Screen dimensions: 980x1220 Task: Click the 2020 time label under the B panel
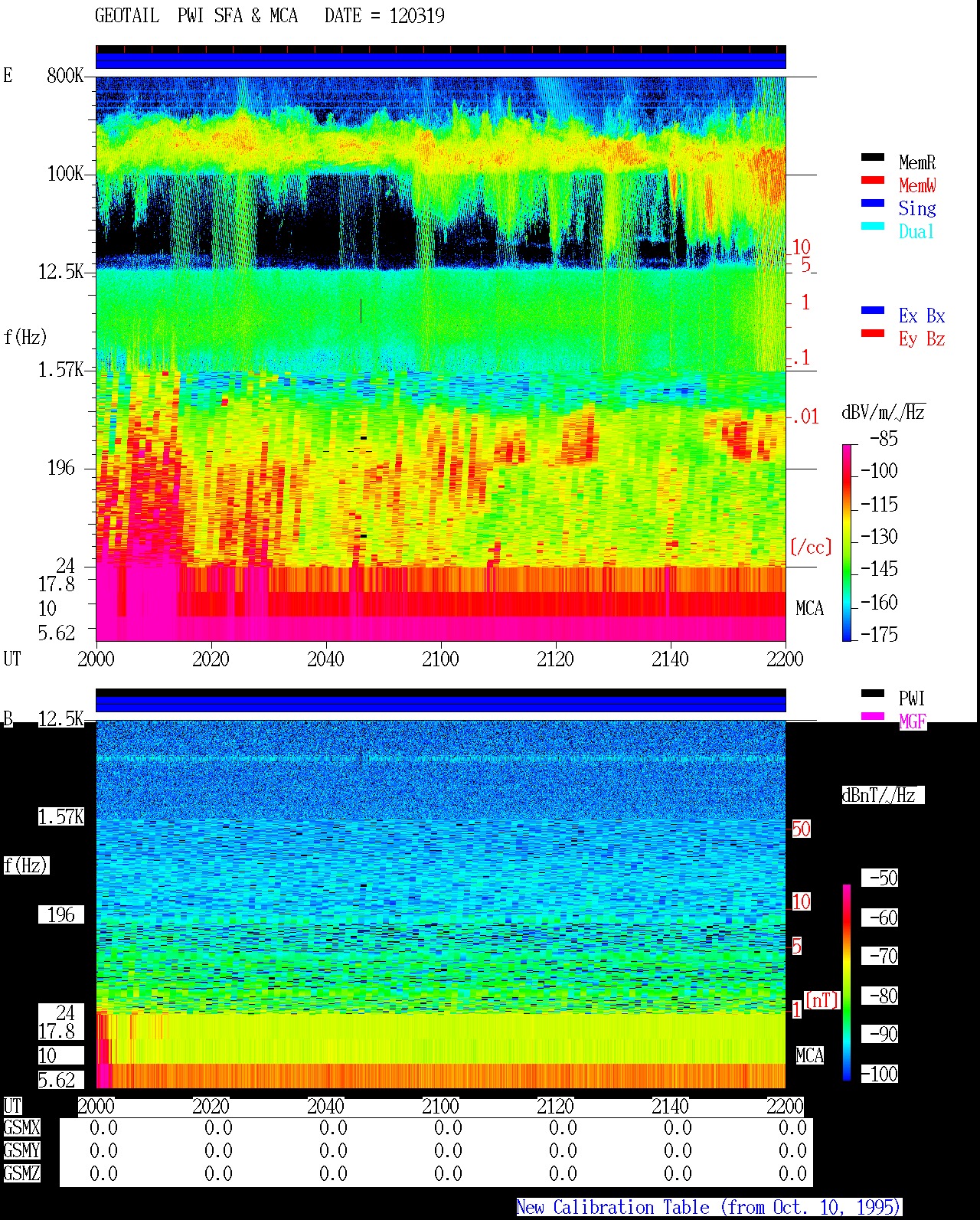[211, 1106]
